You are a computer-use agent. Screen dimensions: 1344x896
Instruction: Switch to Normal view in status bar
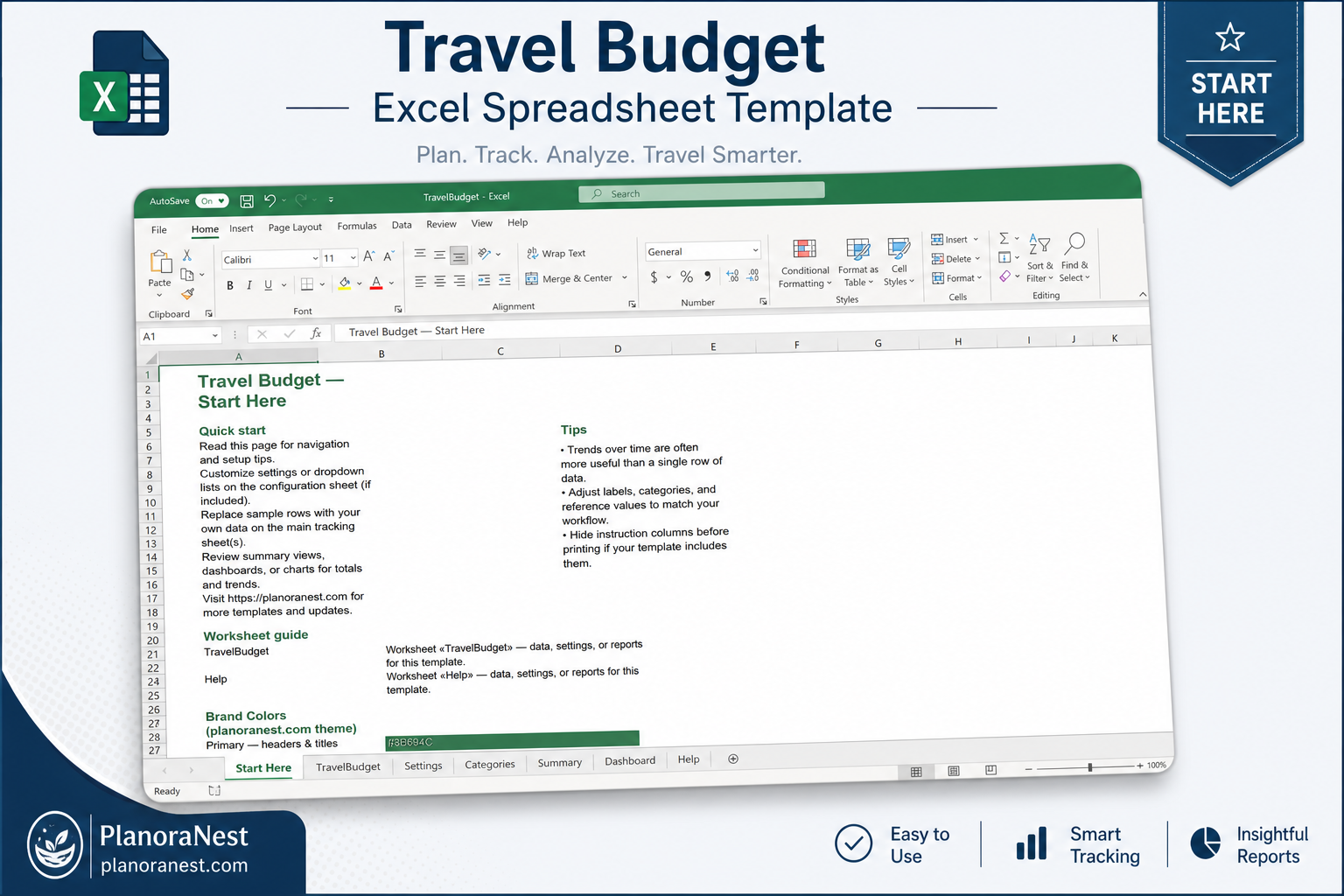pos(916,772)
